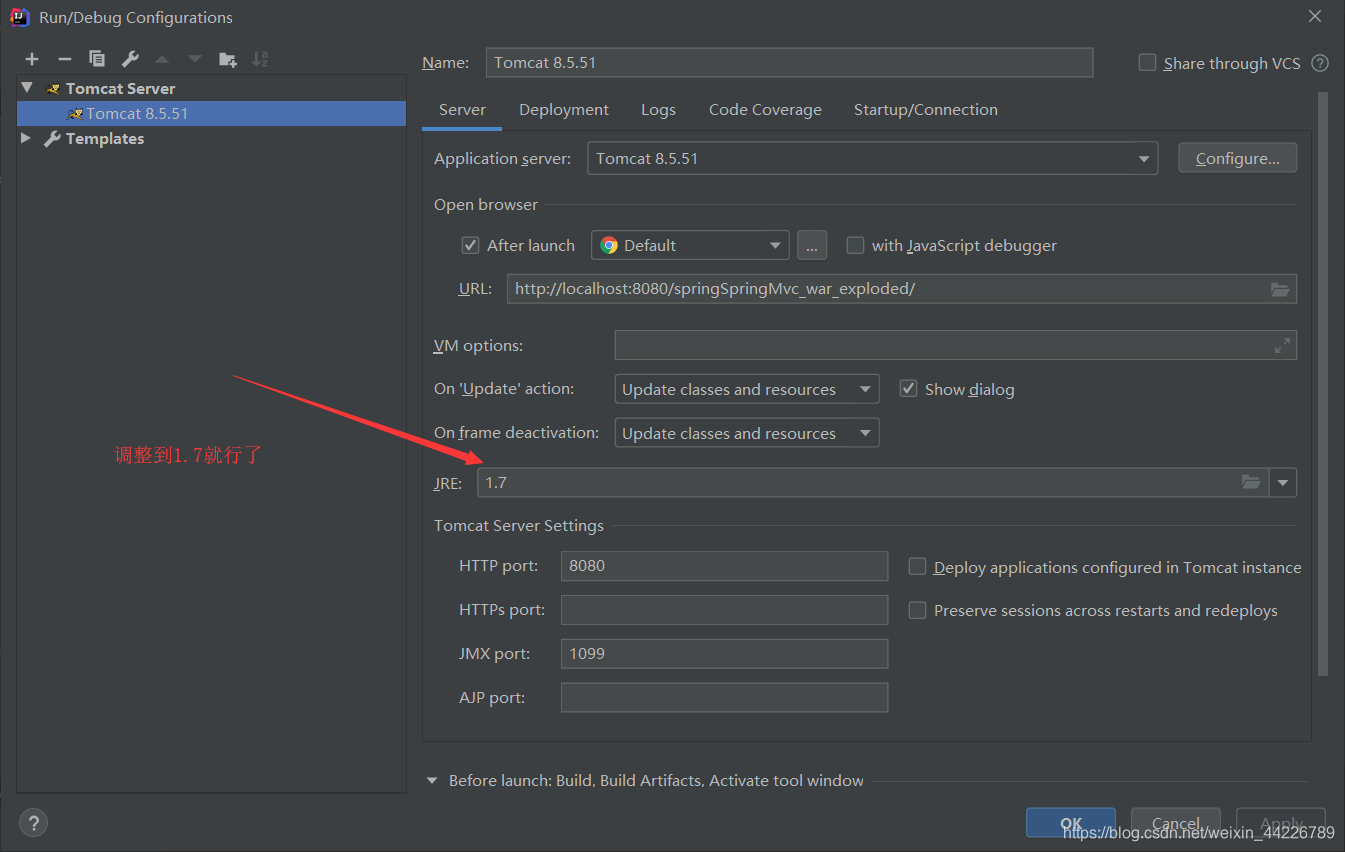This screenshot has height=852, width=1345.
Task: Click the browser ellipsis button
Action: [x=812, y=245]
